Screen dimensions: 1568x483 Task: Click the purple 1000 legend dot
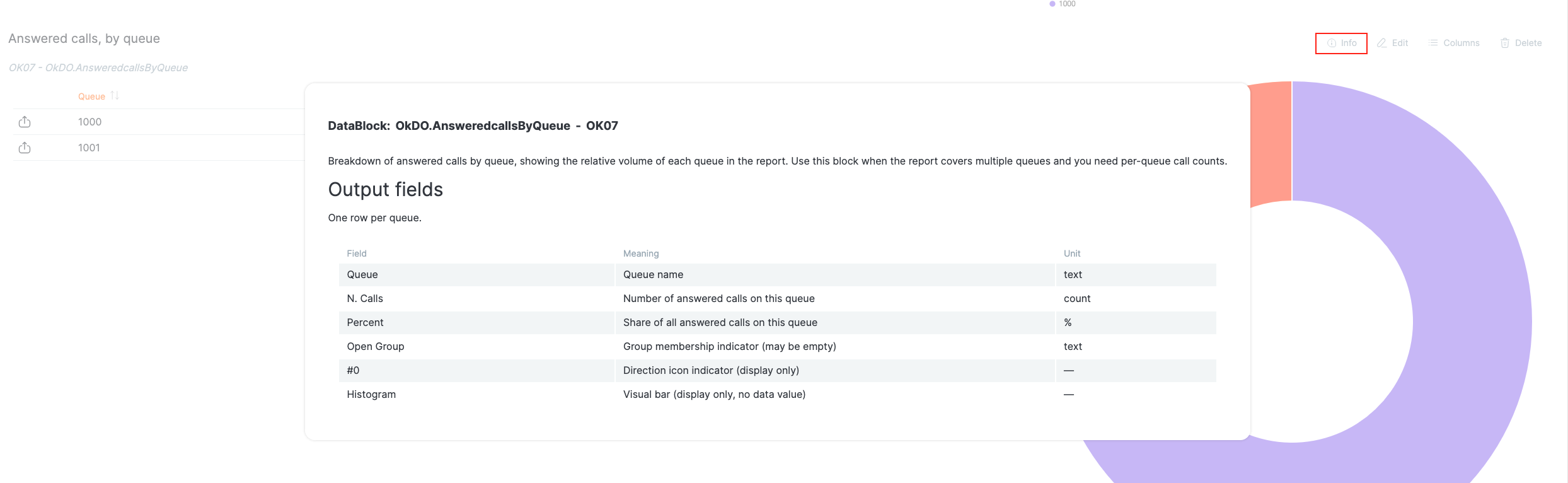click(x=1052, y=4)
